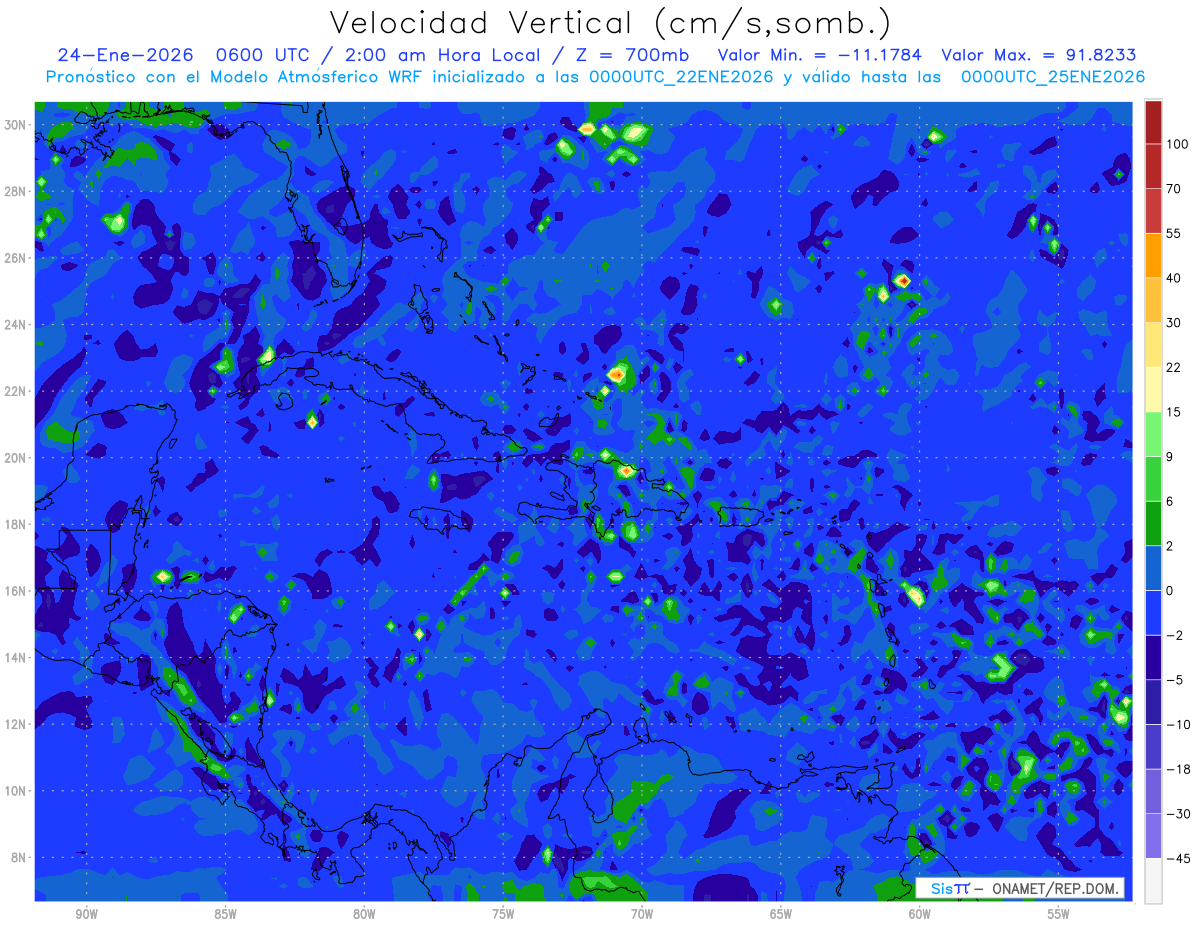1200x927 pixels.
Task: Click the colorbar label '-45'
Action: tap(1177, 859)
